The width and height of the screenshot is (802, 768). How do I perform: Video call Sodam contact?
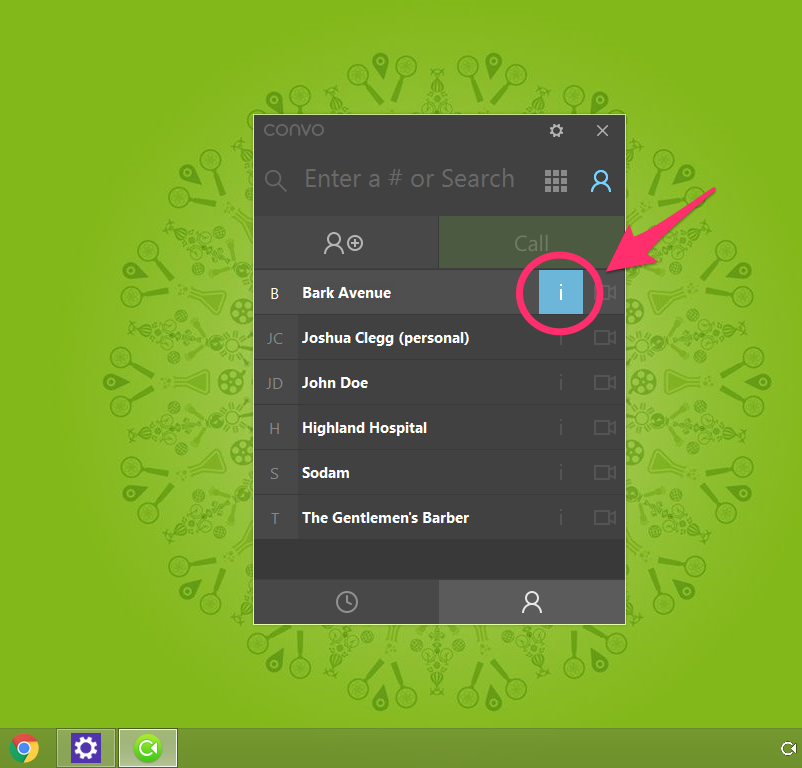pyautogui.click(x=604, y=473)
